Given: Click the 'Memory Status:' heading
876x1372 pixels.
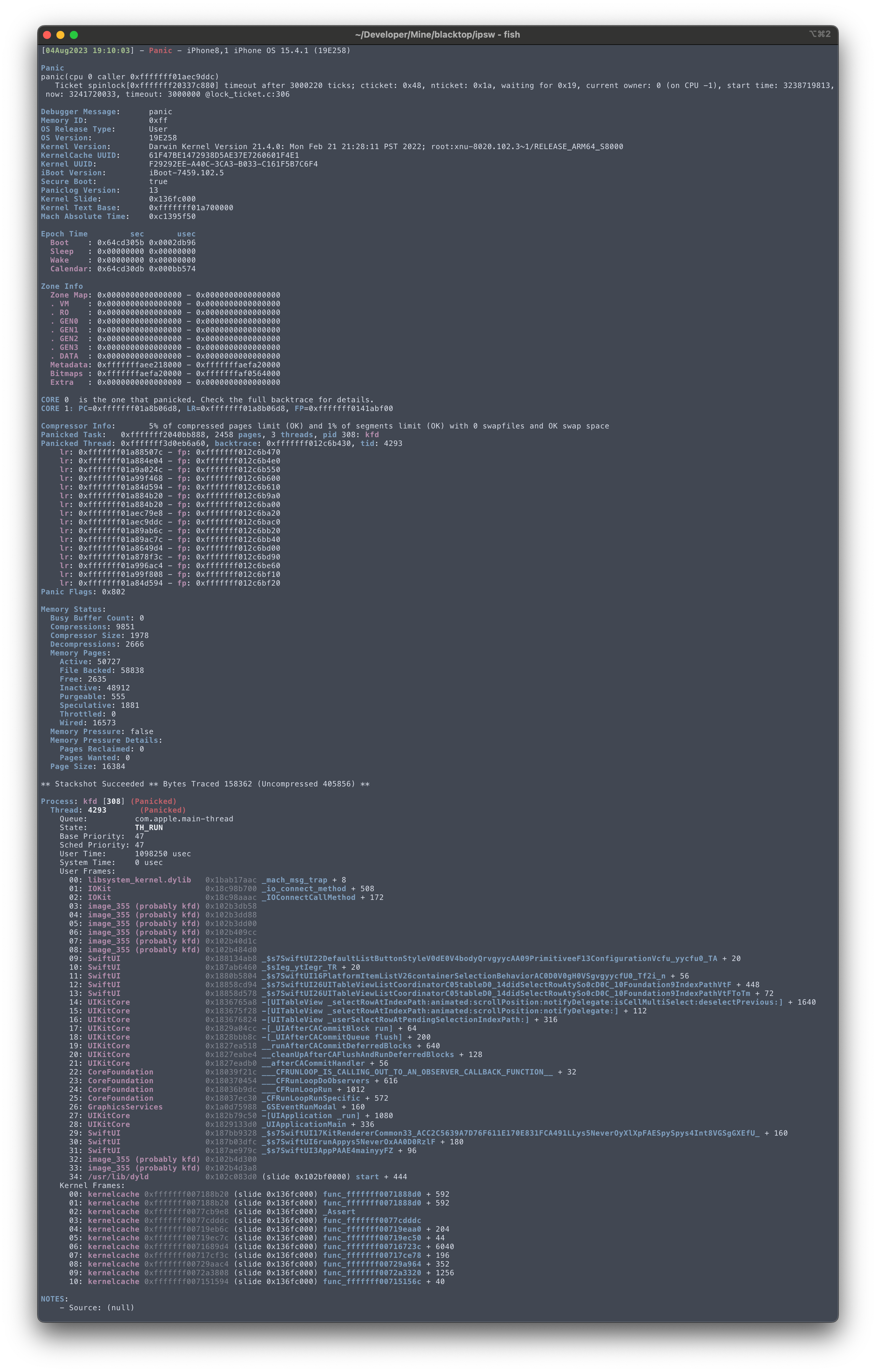Looking at the screenshot, I should (74, 610).
